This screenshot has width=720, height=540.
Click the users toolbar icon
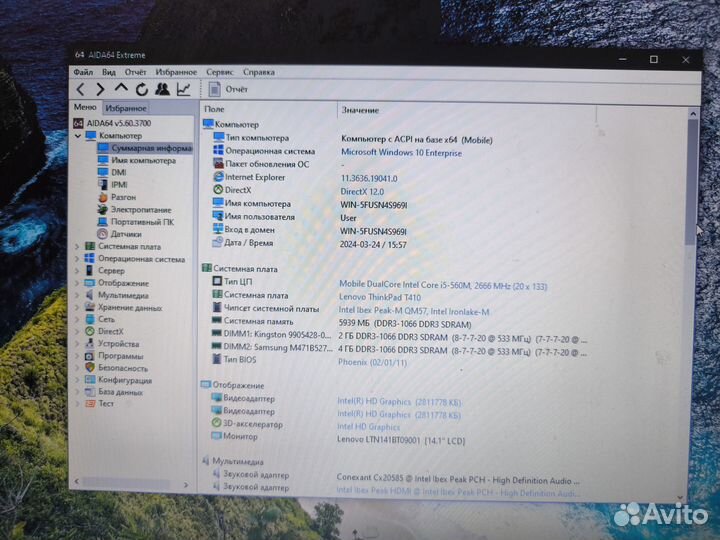[x=162, y=89]
